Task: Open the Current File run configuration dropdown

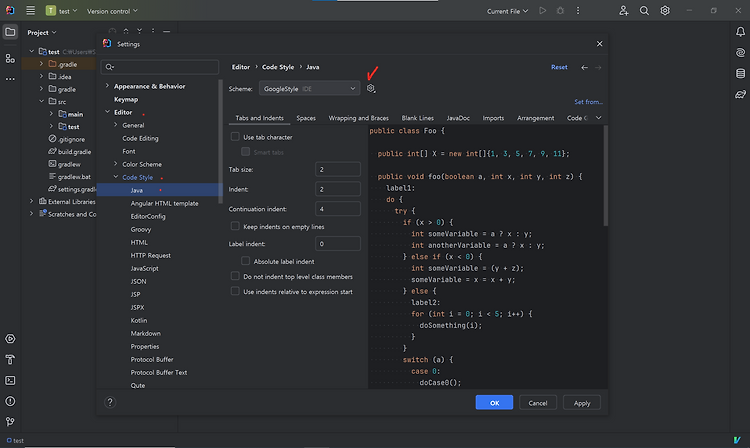Action: 507,11
